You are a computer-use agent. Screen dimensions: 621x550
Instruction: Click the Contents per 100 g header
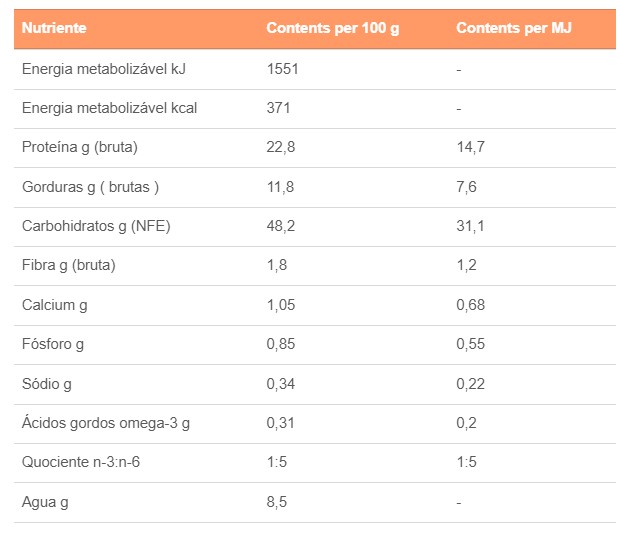point(332,28)
